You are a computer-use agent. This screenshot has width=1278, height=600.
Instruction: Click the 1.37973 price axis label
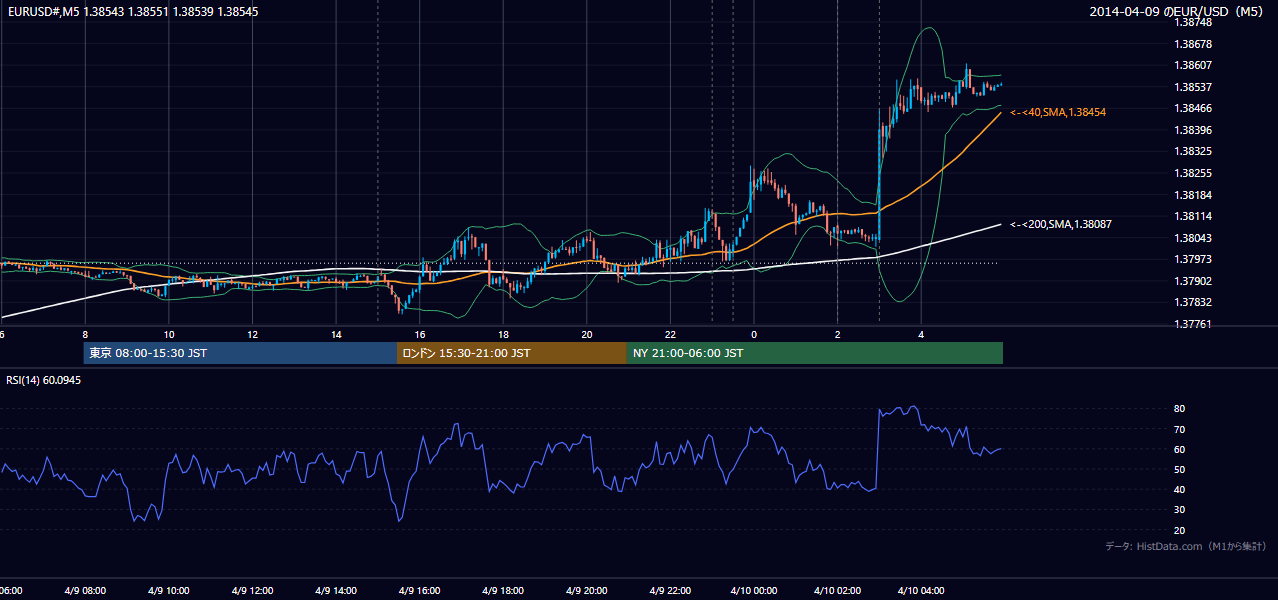point(1194,259)
